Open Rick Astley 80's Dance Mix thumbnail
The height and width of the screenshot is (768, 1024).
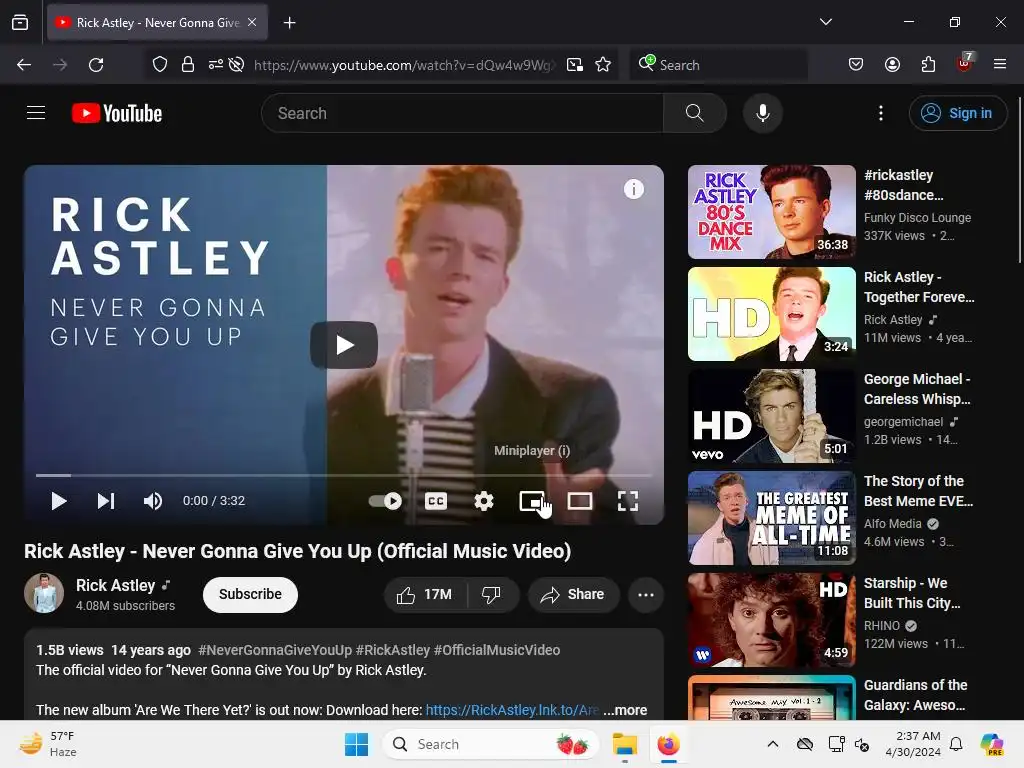[x=771, y=212]
